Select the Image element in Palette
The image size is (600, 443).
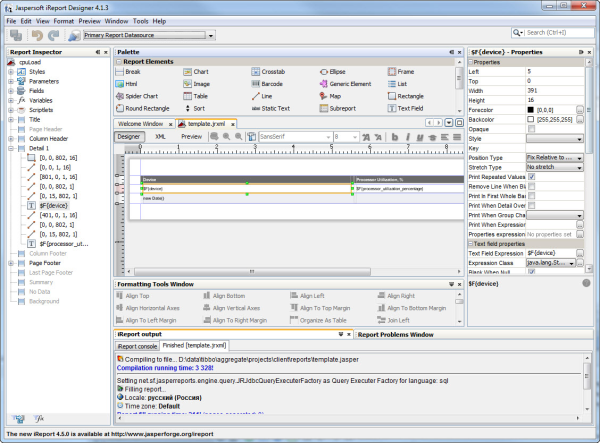[196, 84]
